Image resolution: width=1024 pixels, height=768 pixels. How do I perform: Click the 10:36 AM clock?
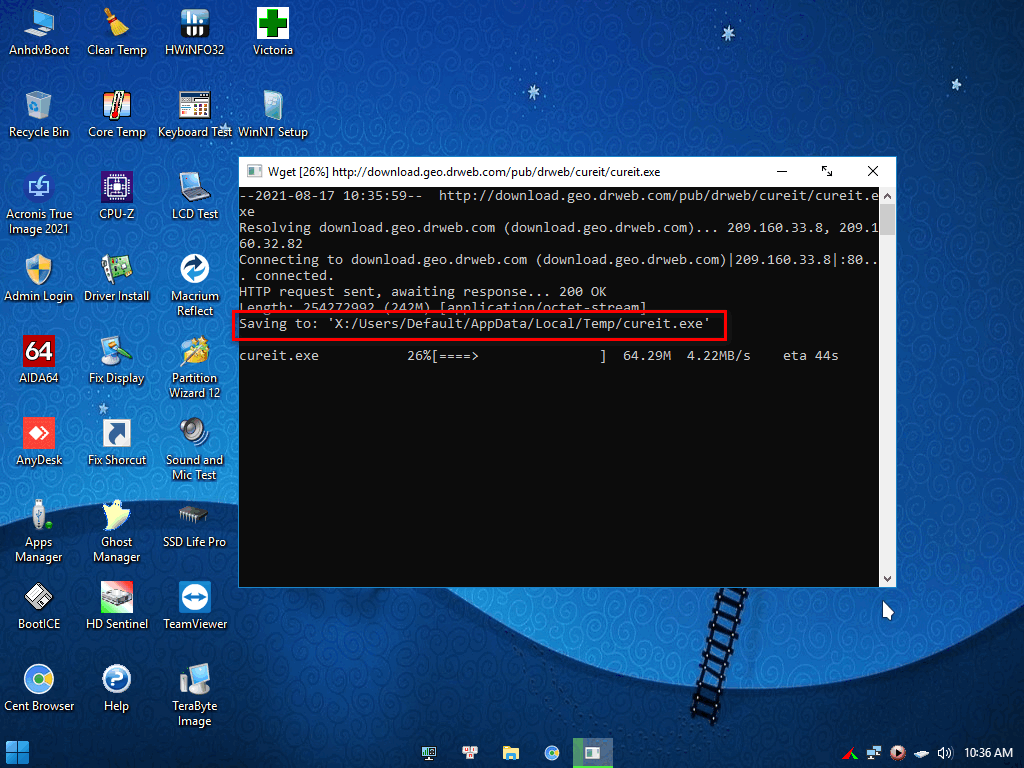[988, 753]
